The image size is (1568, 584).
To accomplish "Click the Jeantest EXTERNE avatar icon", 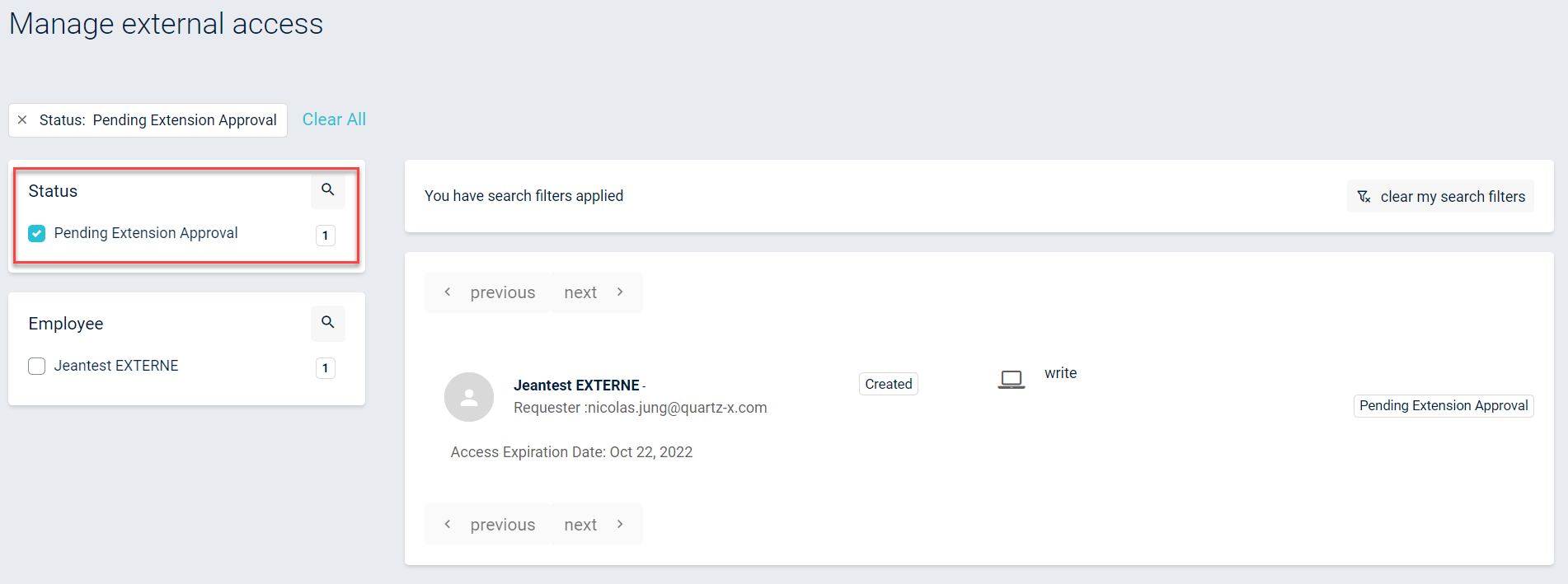I will [x=468, y=397].
